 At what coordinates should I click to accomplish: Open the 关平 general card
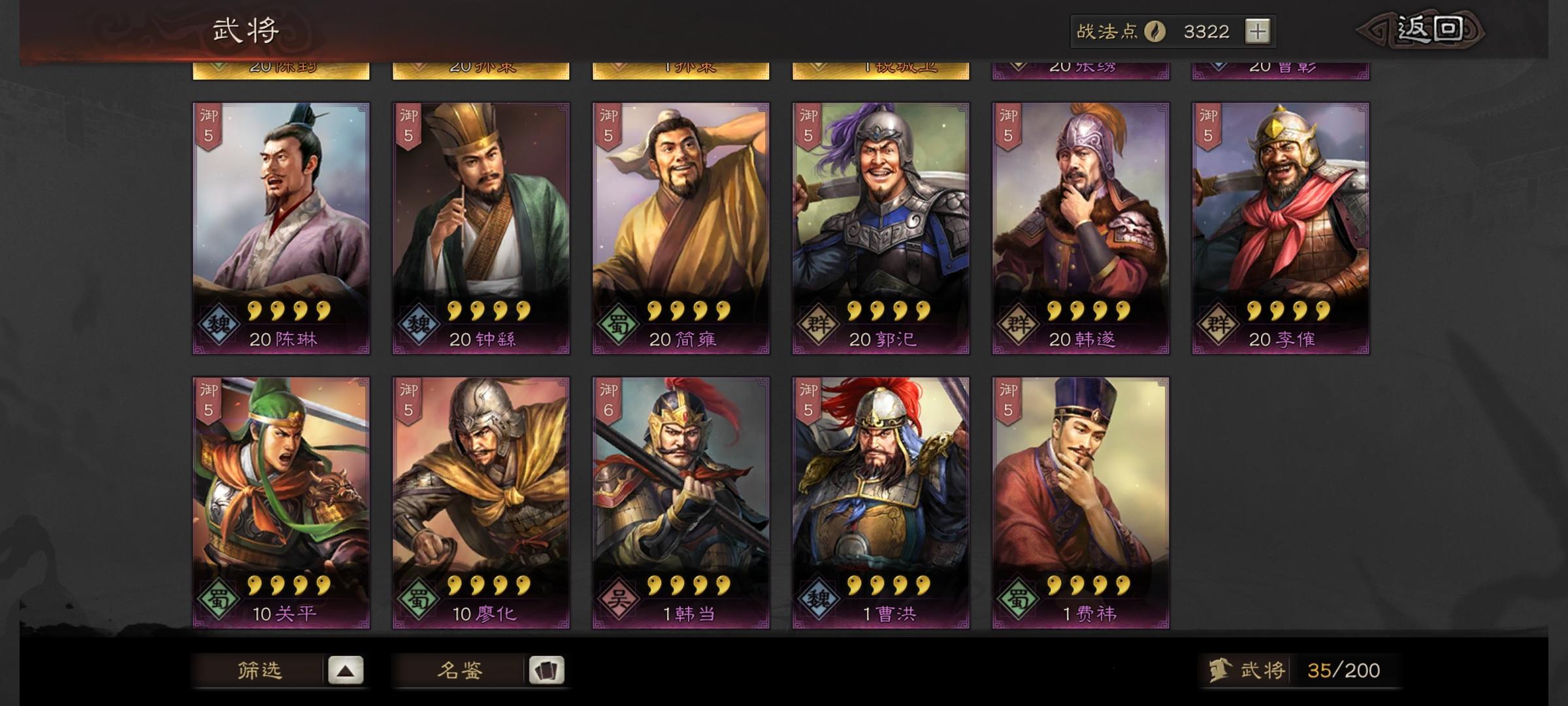[281, 503]
